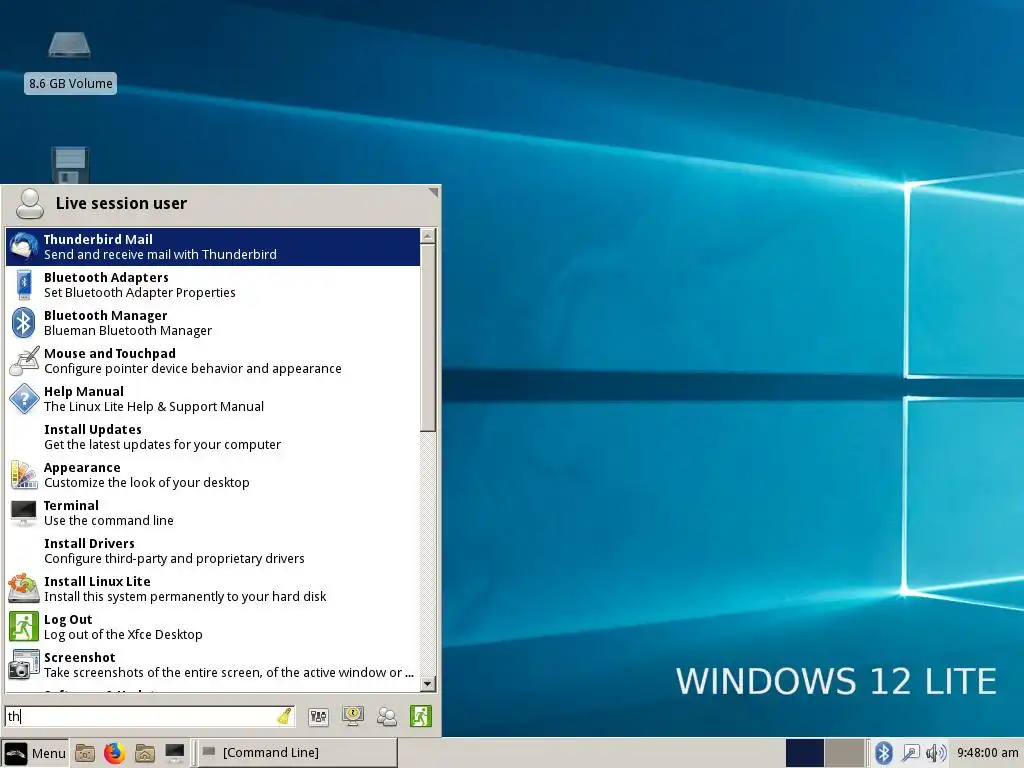Click the Bluetooth tray icon
Viewport: 1024px width, 768px height.
pos(884,753)
